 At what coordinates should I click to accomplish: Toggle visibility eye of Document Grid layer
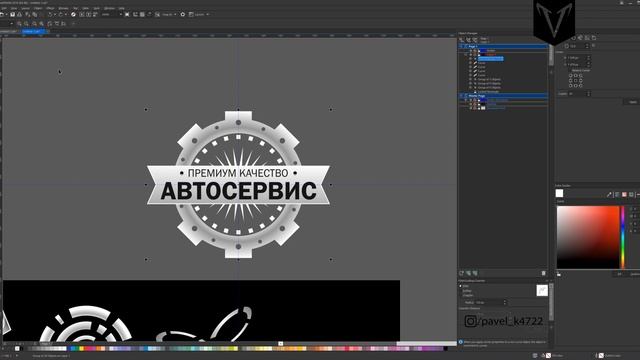471,108
